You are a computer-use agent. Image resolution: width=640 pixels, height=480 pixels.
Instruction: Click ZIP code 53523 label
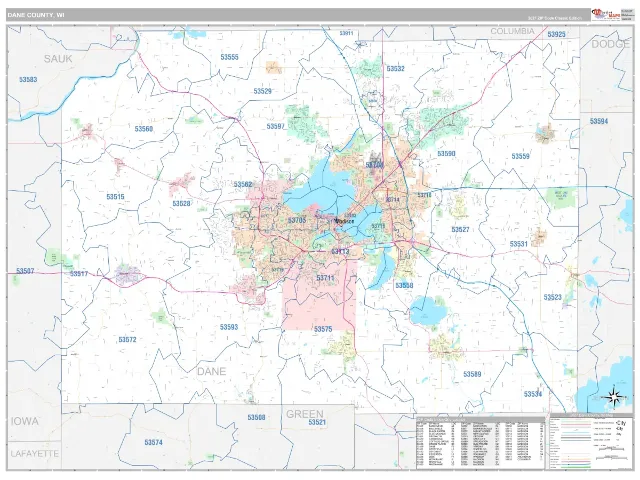552,297
